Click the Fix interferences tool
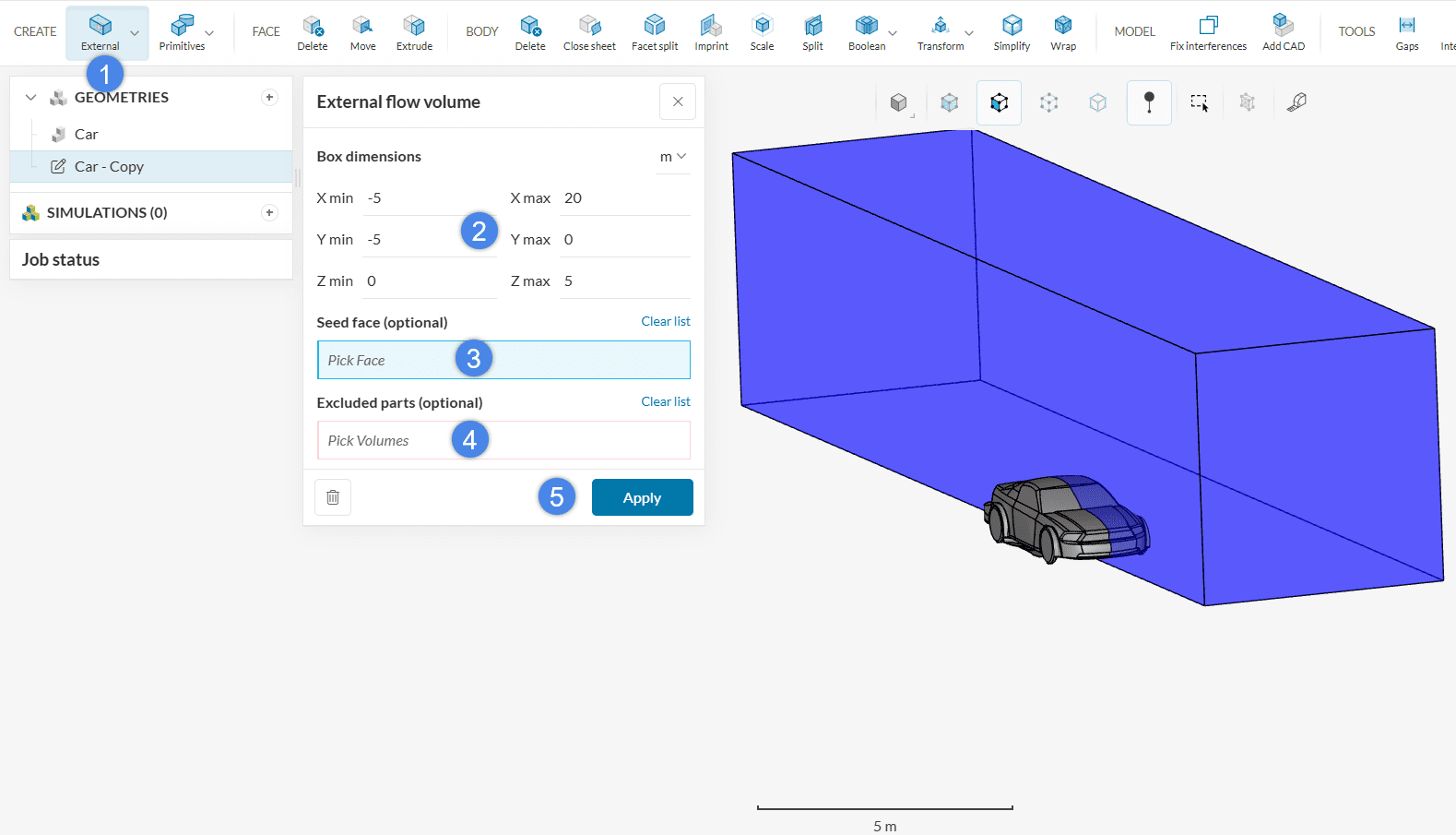The image size is (1456, 835). pyautogui.click(x=1208, y=32)
